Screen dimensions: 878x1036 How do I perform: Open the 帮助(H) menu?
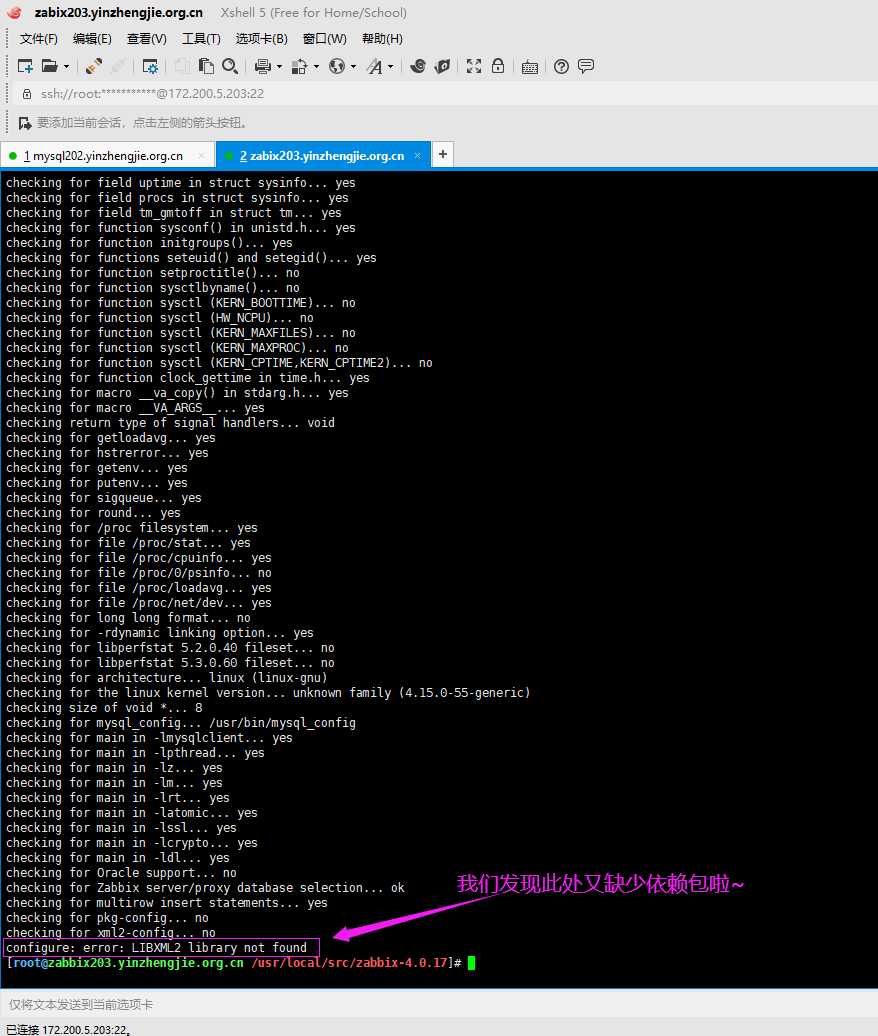(x=382, y=39)
